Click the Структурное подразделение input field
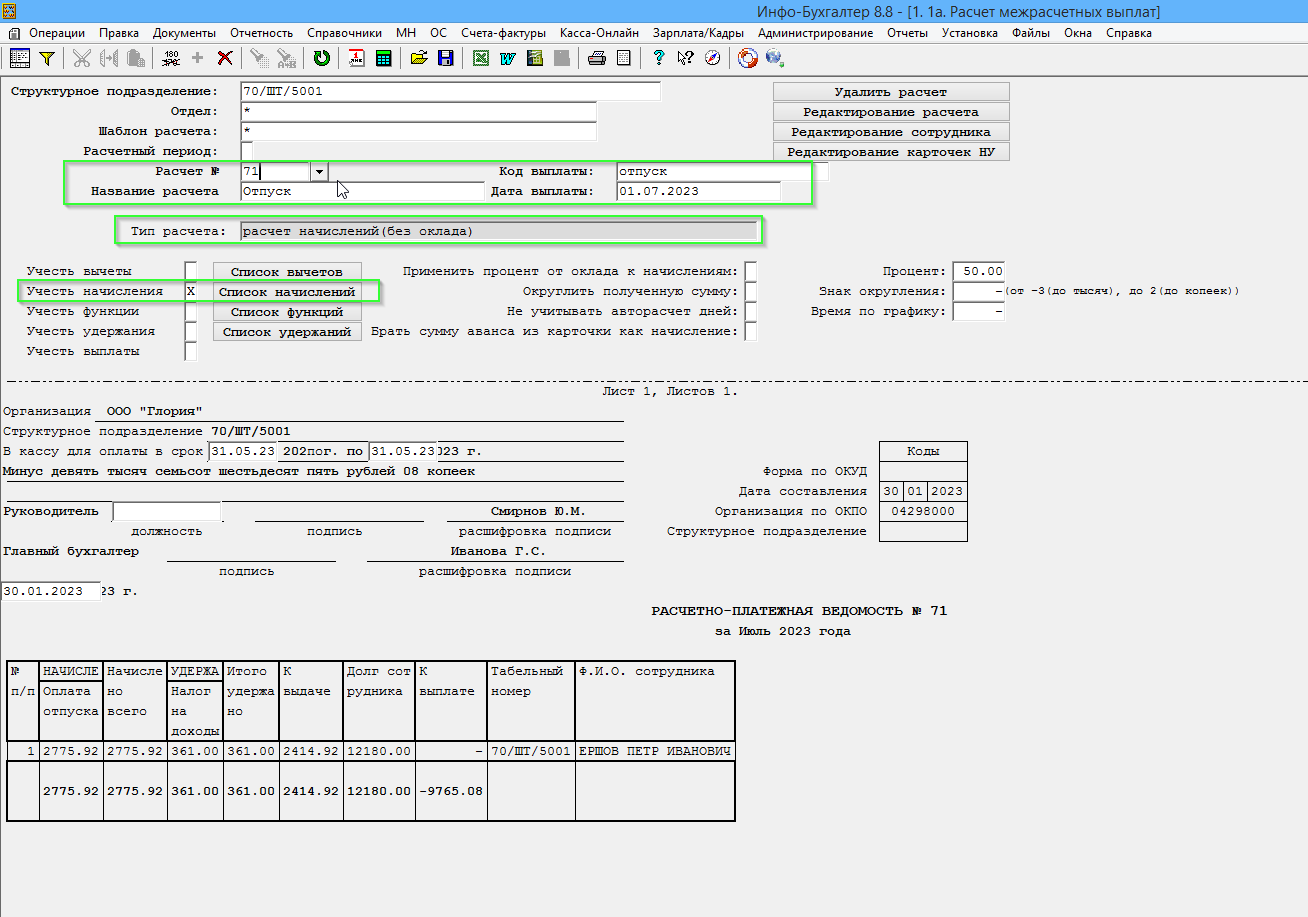This screenshot has height=917, width=1308. coord(451,91)
